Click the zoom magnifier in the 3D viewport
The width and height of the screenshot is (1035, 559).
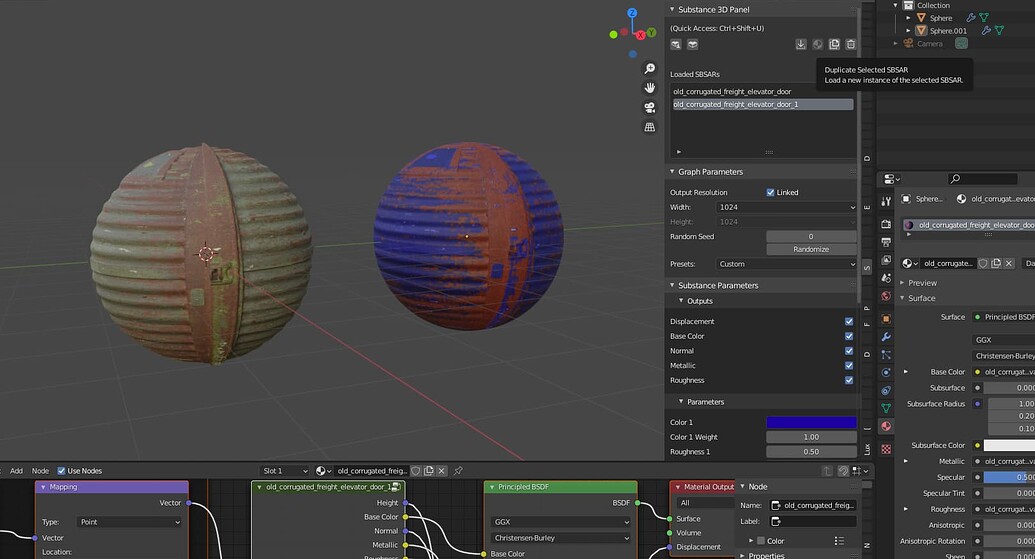(650, 69)
